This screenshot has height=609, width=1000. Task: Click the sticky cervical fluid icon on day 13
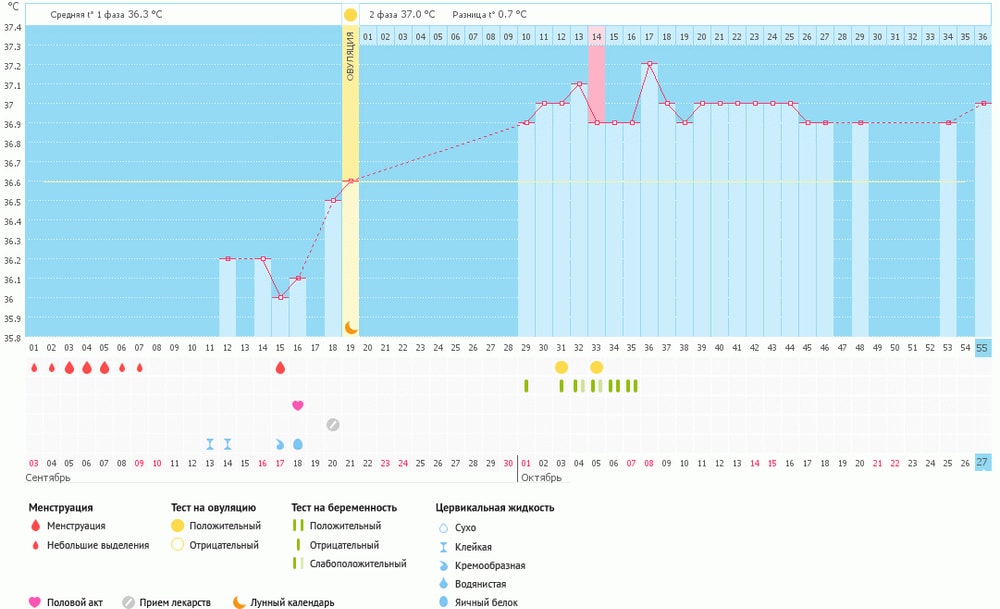click(210, 444)
